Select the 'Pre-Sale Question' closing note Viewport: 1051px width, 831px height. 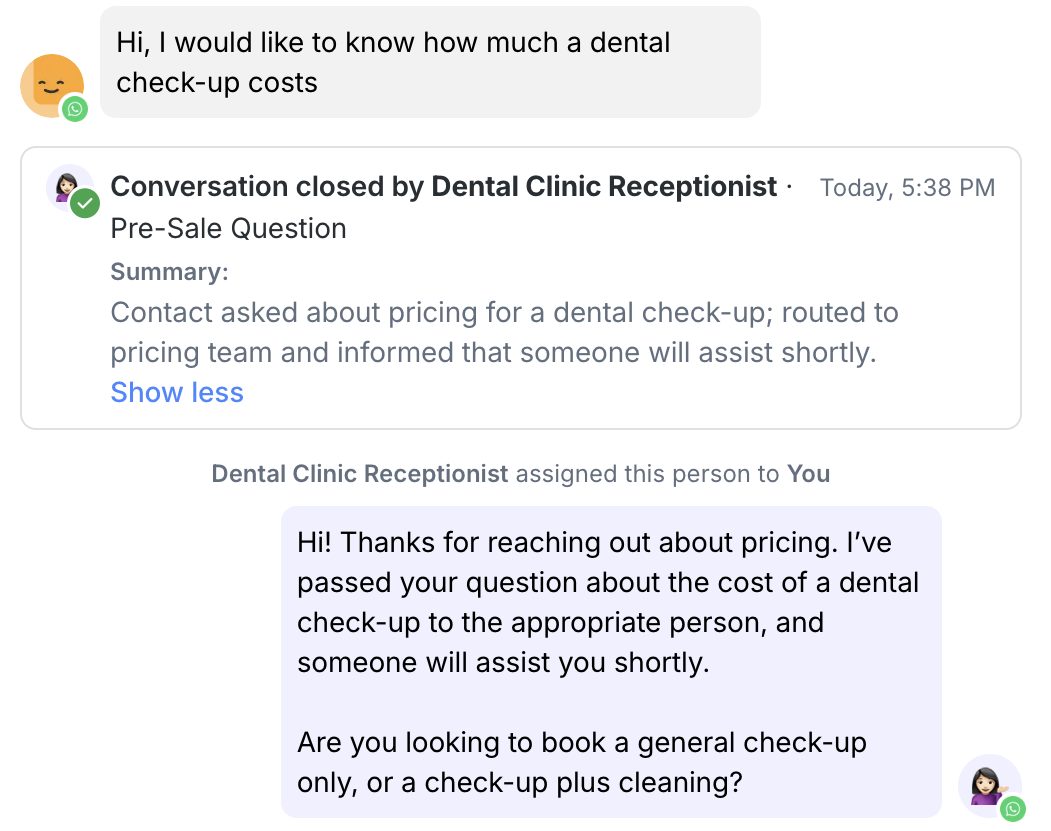pyautogui.click(x=228, y=228)
